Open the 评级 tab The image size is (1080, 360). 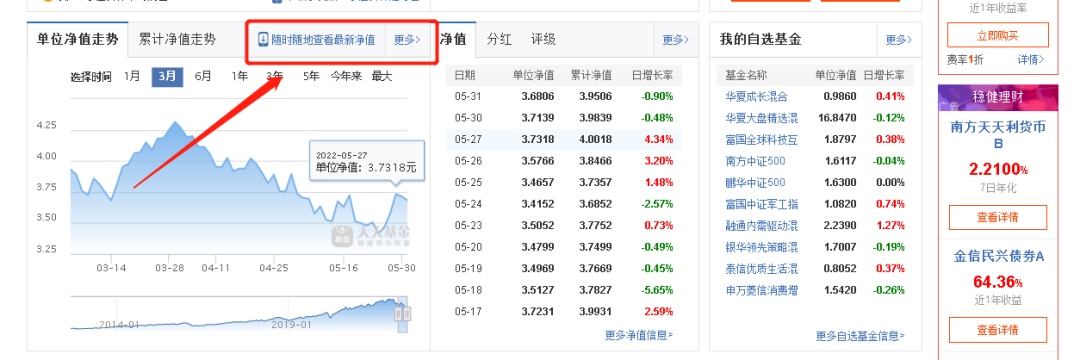click(543, 39)
